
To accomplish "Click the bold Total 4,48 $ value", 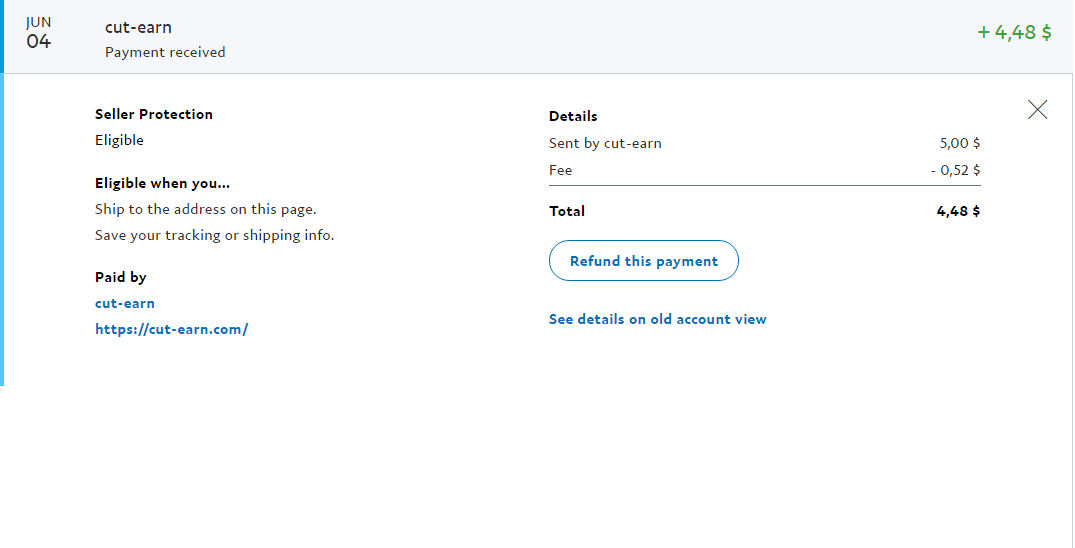I will (958, 211).
